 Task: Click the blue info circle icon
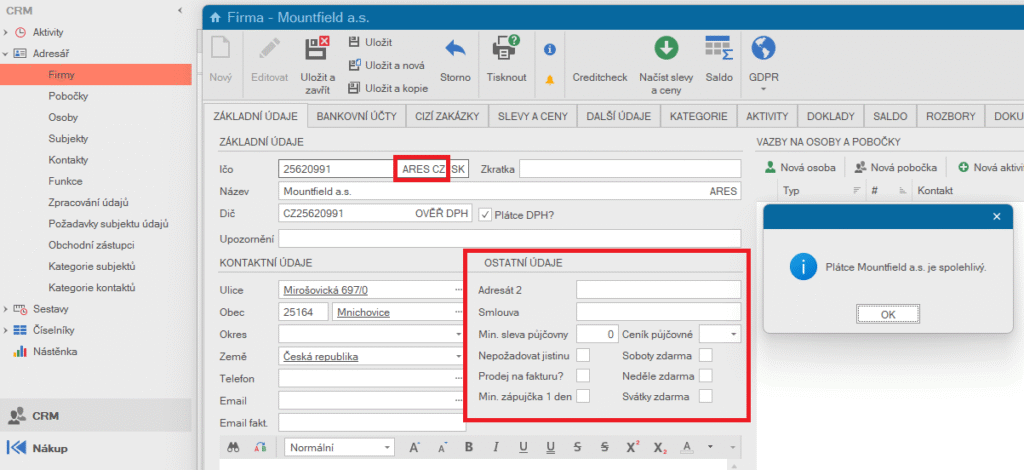point(550,49)
